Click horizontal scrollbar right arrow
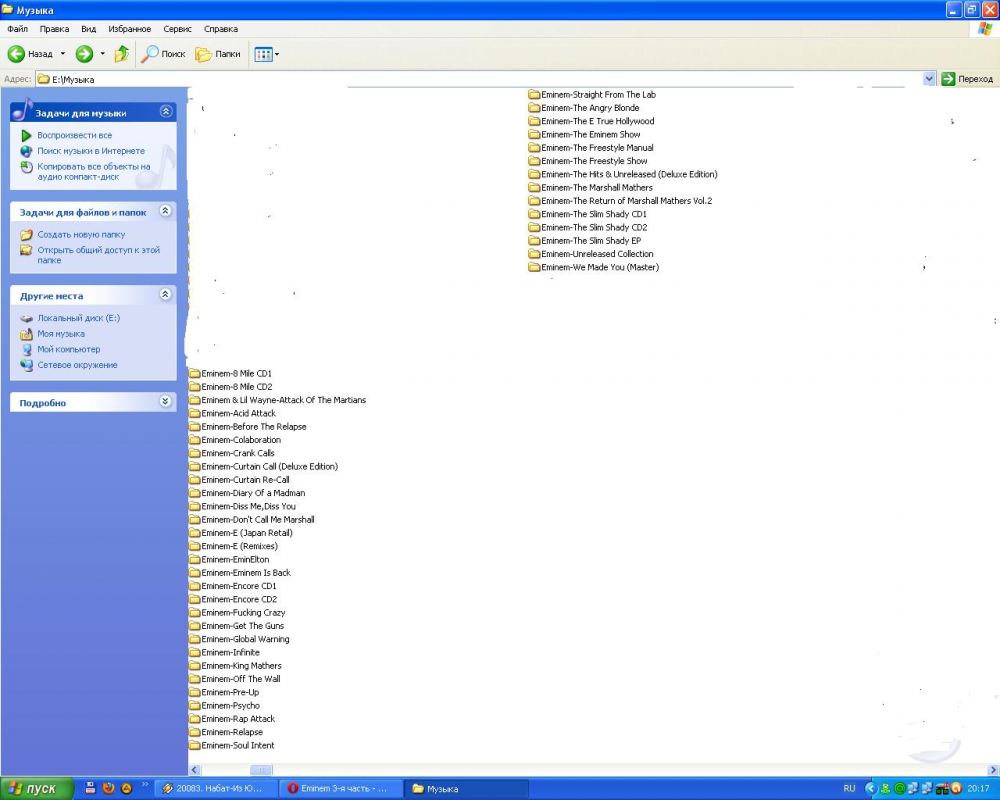Screen dimensions: 1000x800 coord(993,770)
